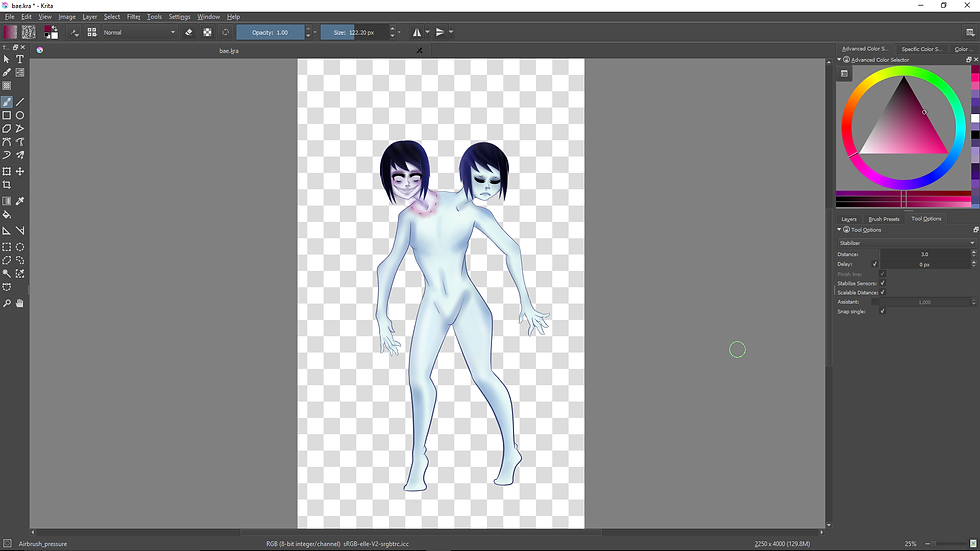The image size is (980, 551).
Task: Open the Layer menu
Action: tap(89, 17)
